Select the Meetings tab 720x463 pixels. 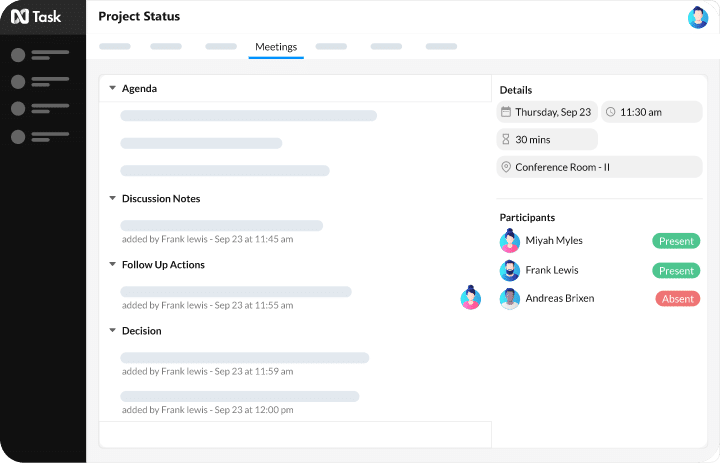tap(276, 46)
